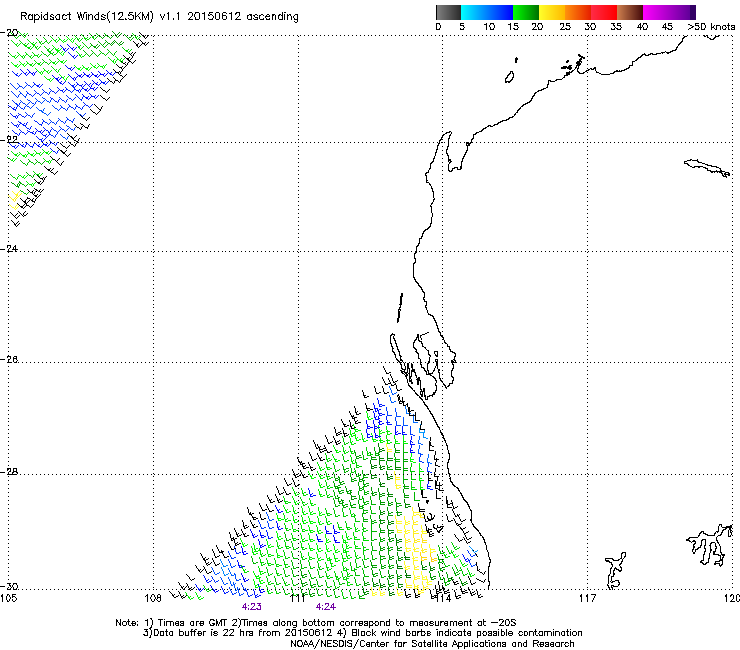This screenshot has width=740, height=650.
Task: Click the date text '20150612 ascending'
Action: click(243, 17)
